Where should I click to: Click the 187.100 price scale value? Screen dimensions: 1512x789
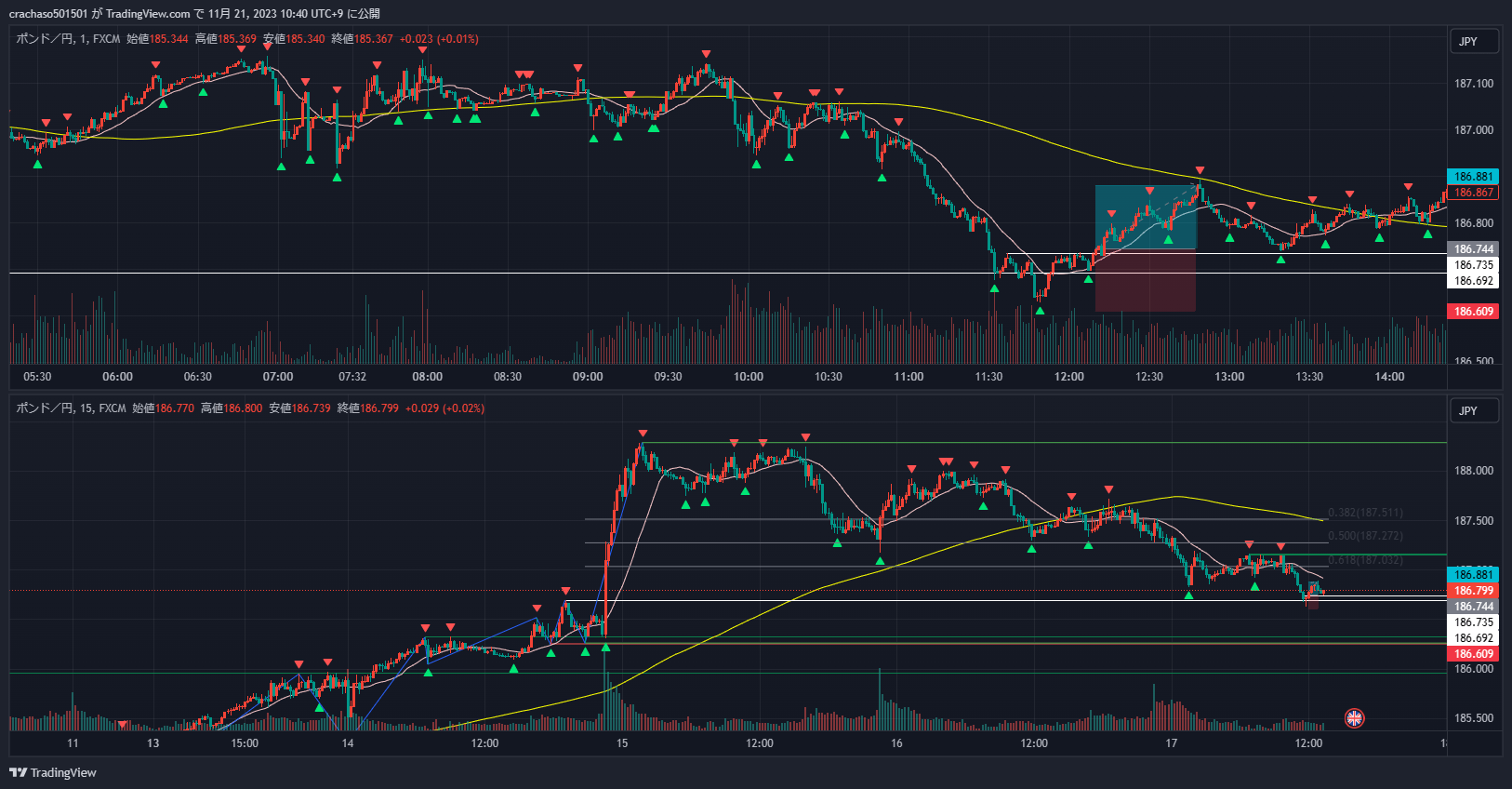(1474, 84)
